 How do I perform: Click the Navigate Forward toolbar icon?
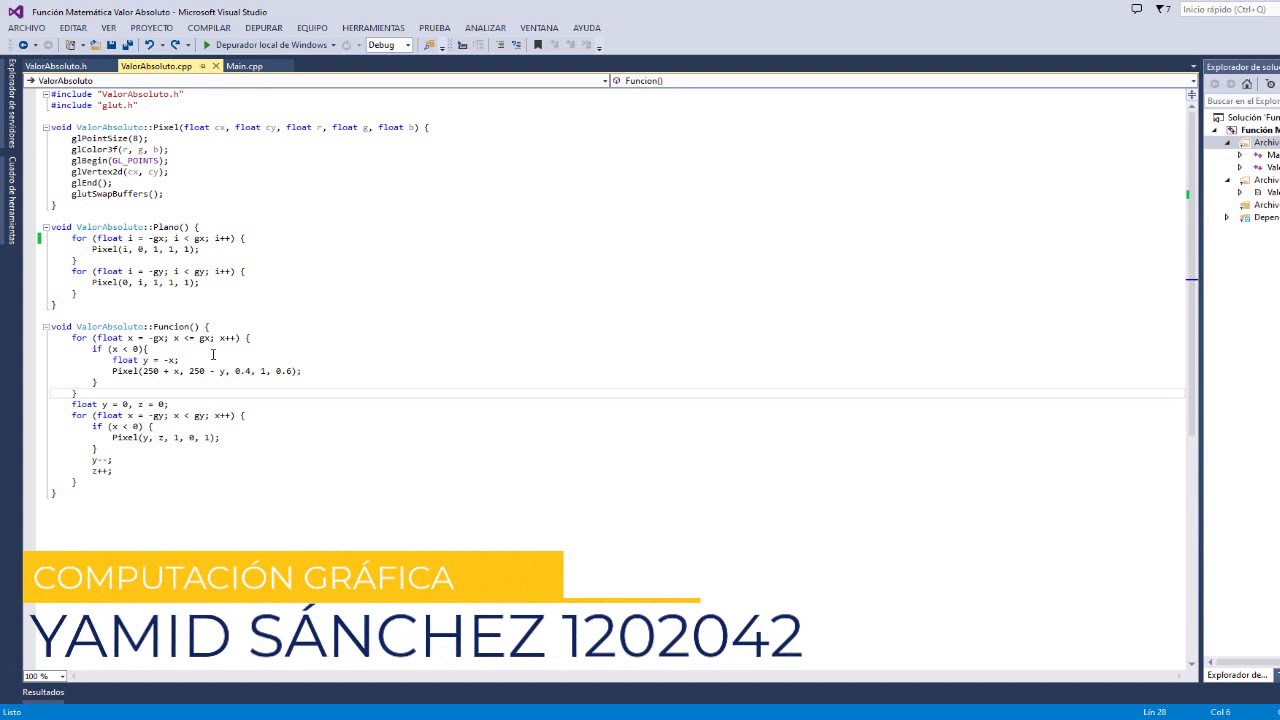pos(47,45)
